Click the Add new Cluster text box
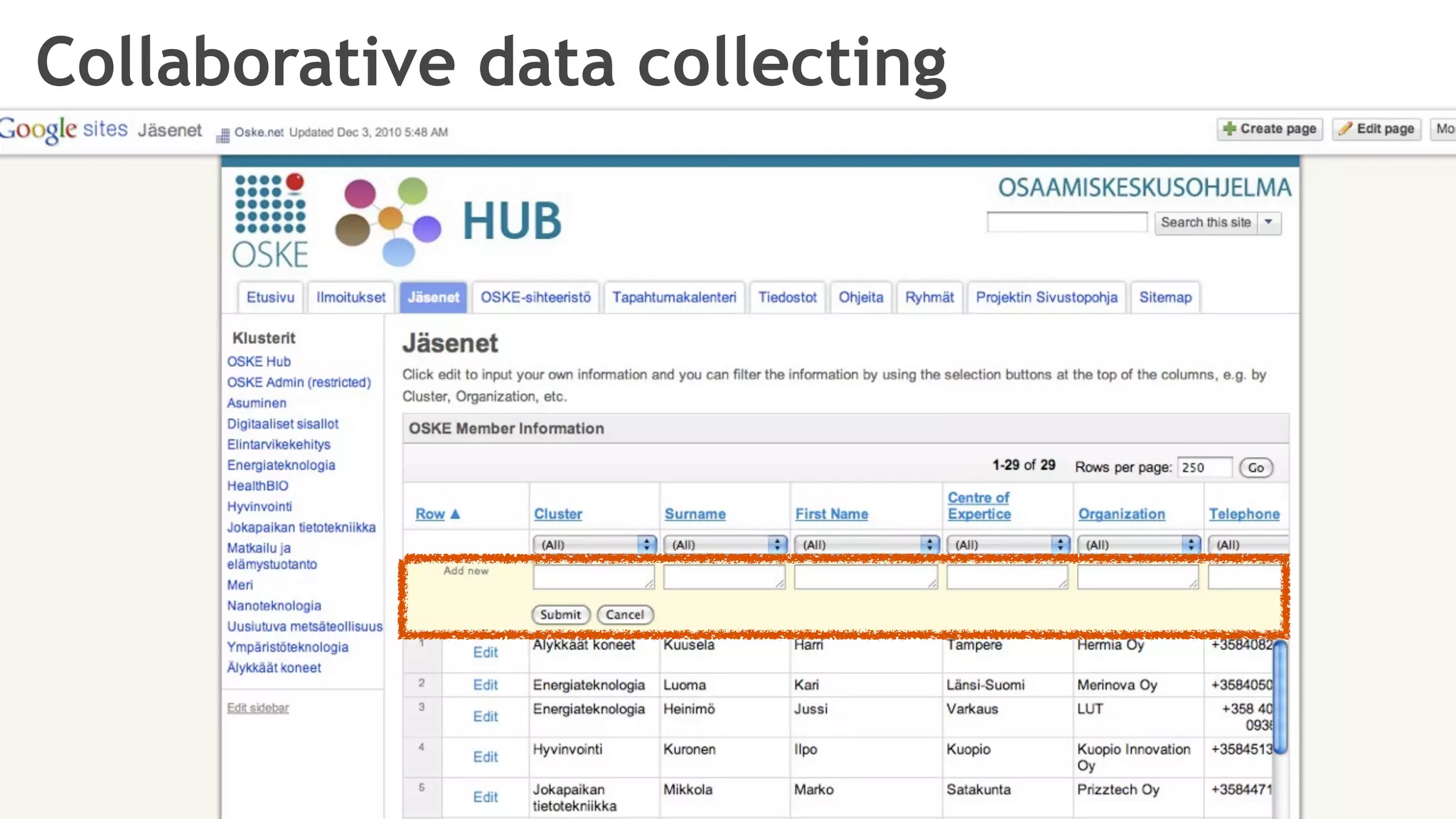 594,577
